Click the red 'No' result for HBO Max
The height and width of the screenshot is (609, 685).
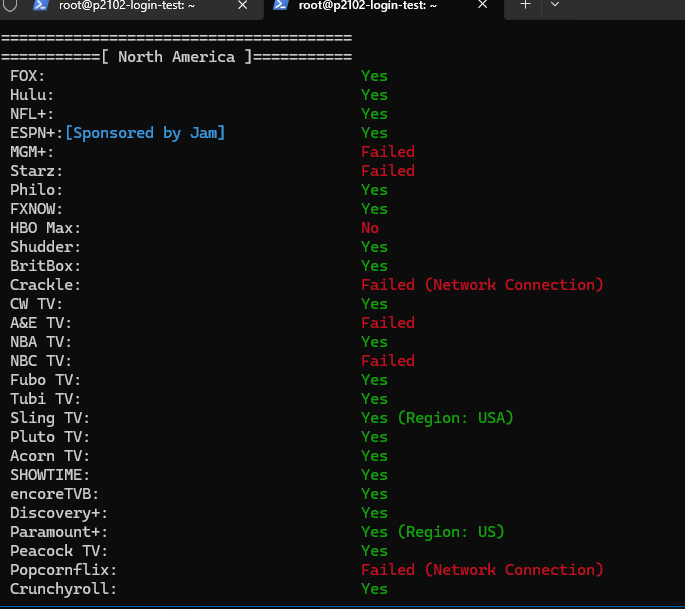coord(370,228)
